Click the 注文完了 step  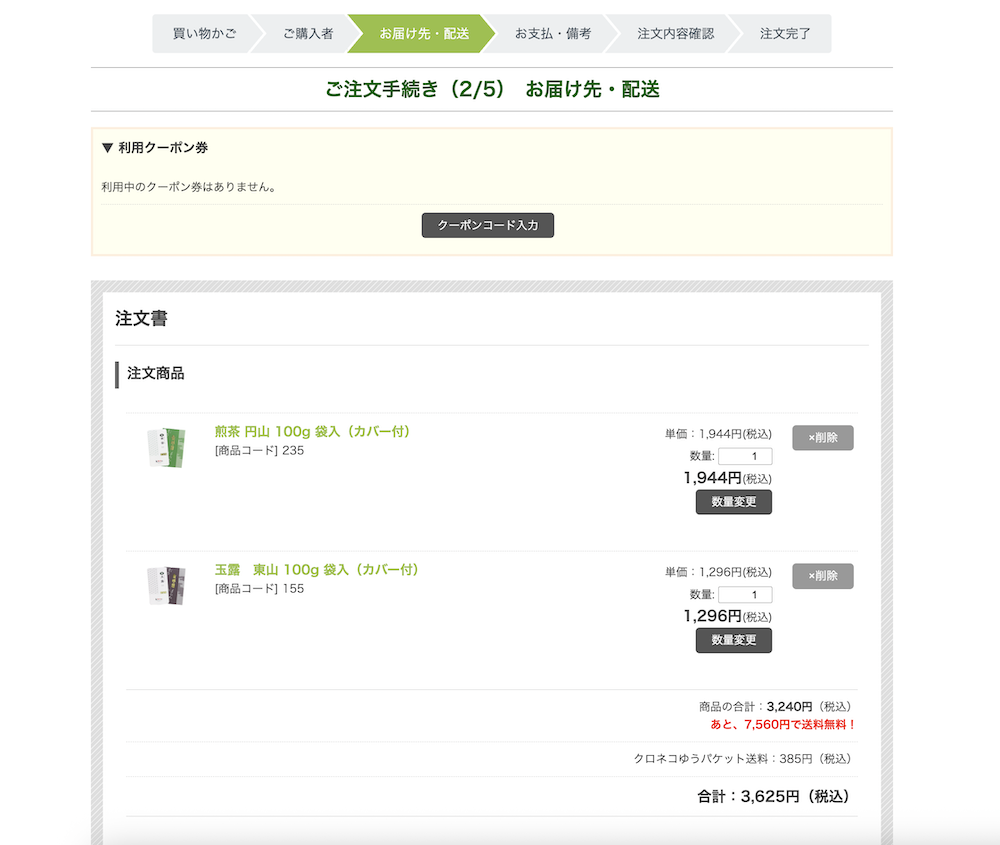click(x=786, y=34)
